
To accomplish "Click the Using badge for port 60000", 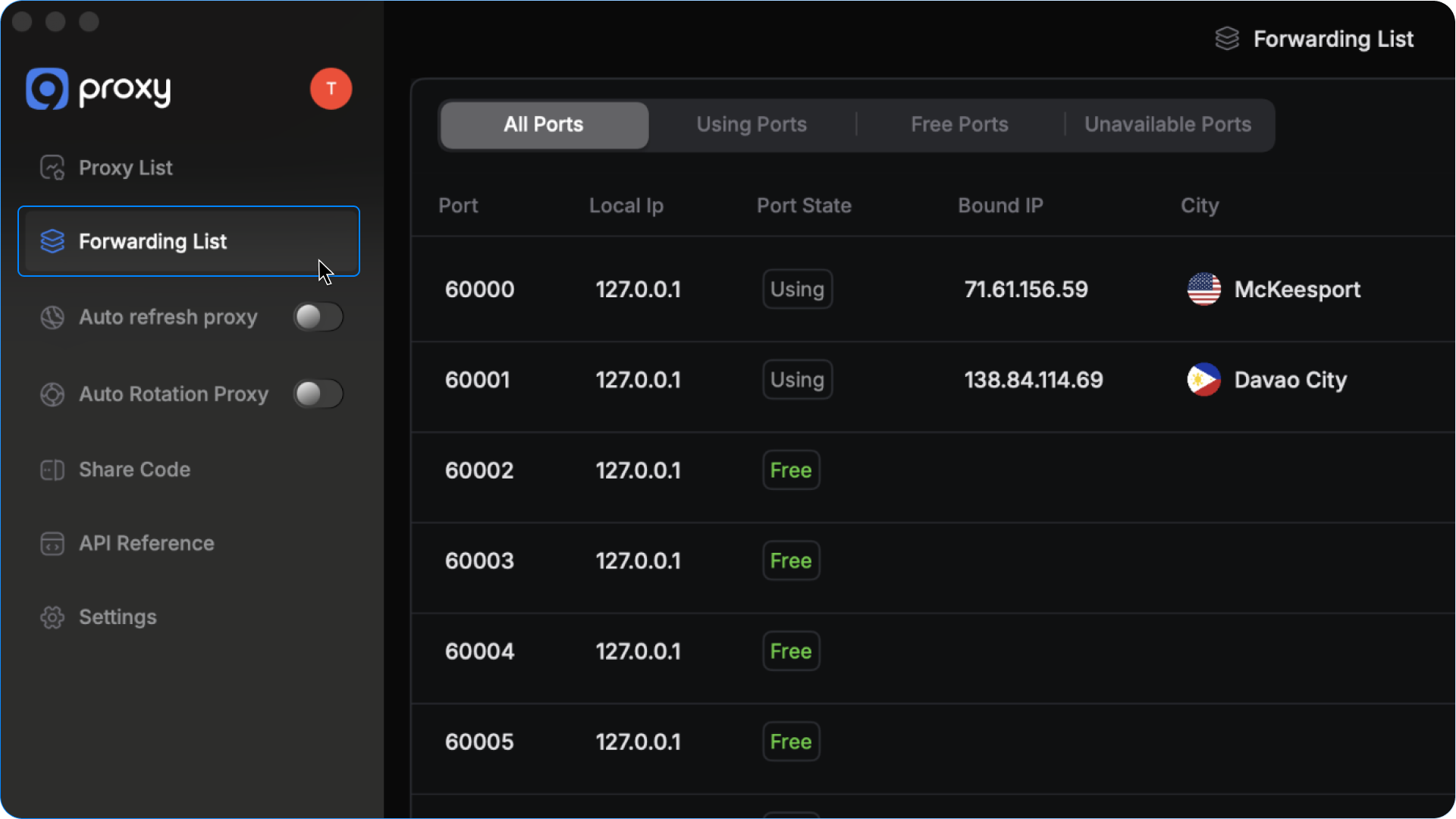I will [797, 289].
